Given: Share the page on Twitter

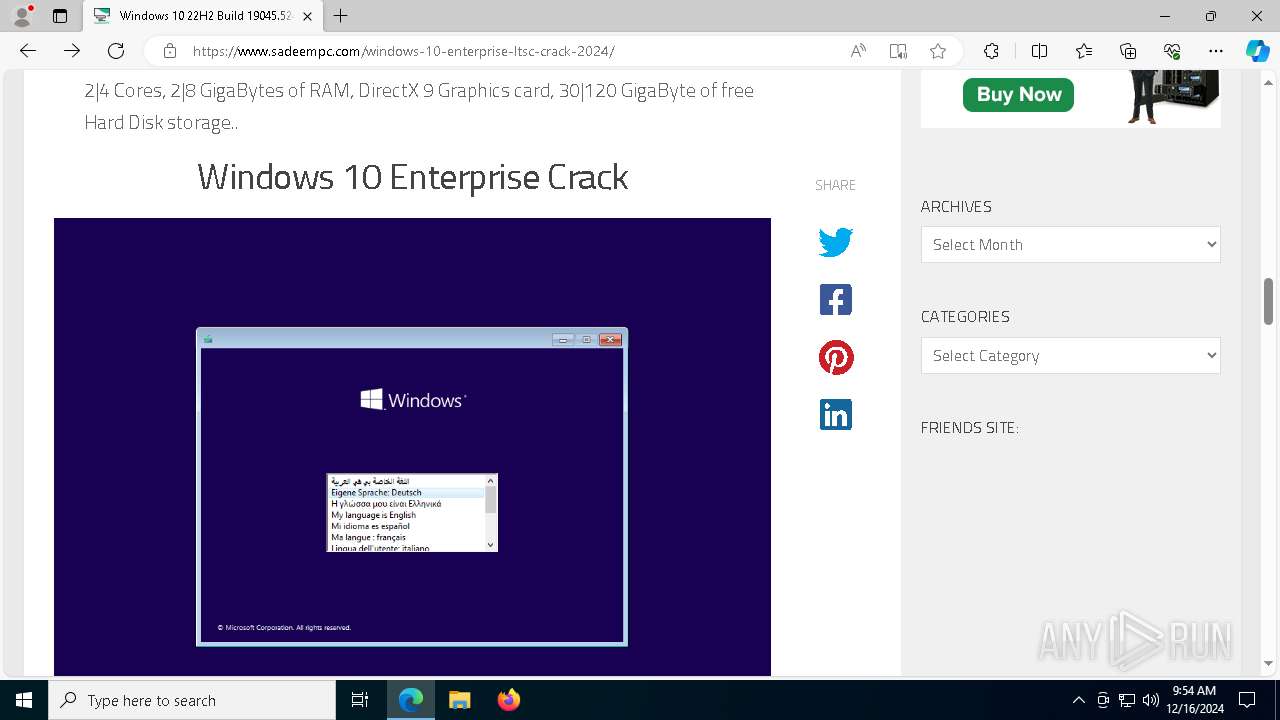Looking at the screenshot, I should tap(836, 242).
